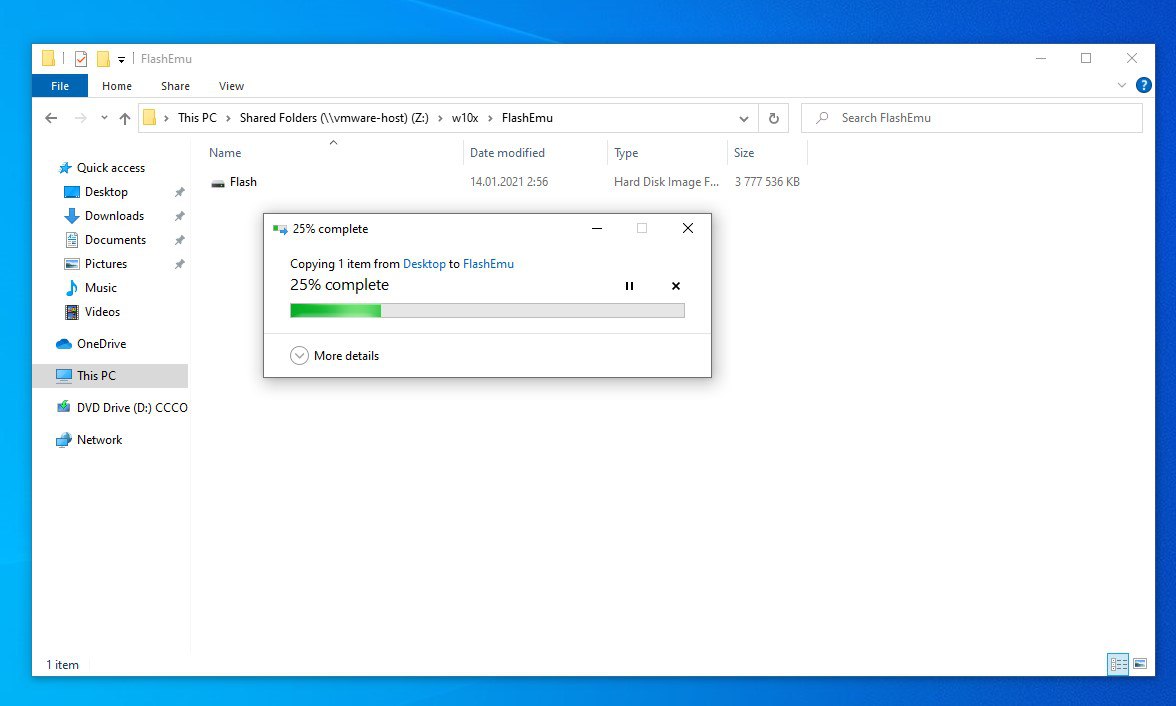Viewport: 1176px width, 706px height.
Task: Sort files by Size column
Action: tap(767, 152)
